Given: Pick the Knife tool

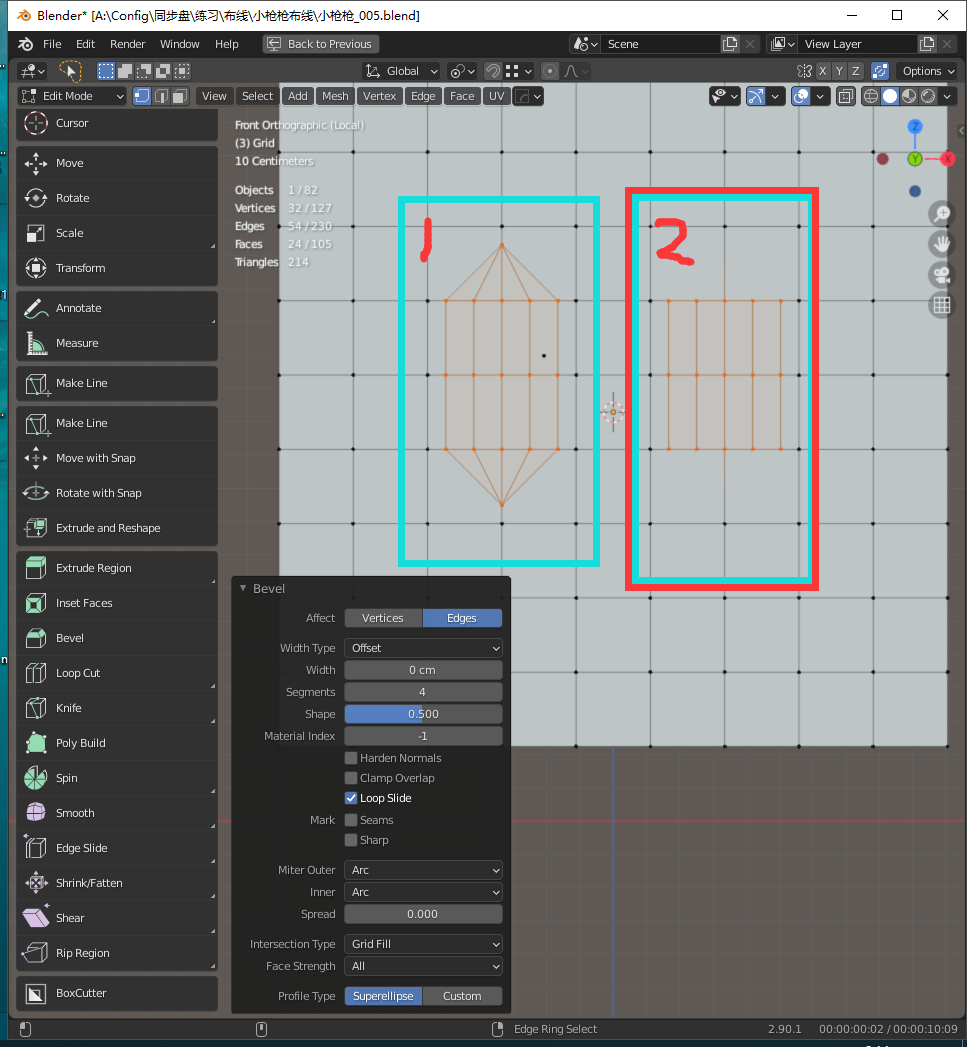Looking at the screenshot, I should (117, 708).
